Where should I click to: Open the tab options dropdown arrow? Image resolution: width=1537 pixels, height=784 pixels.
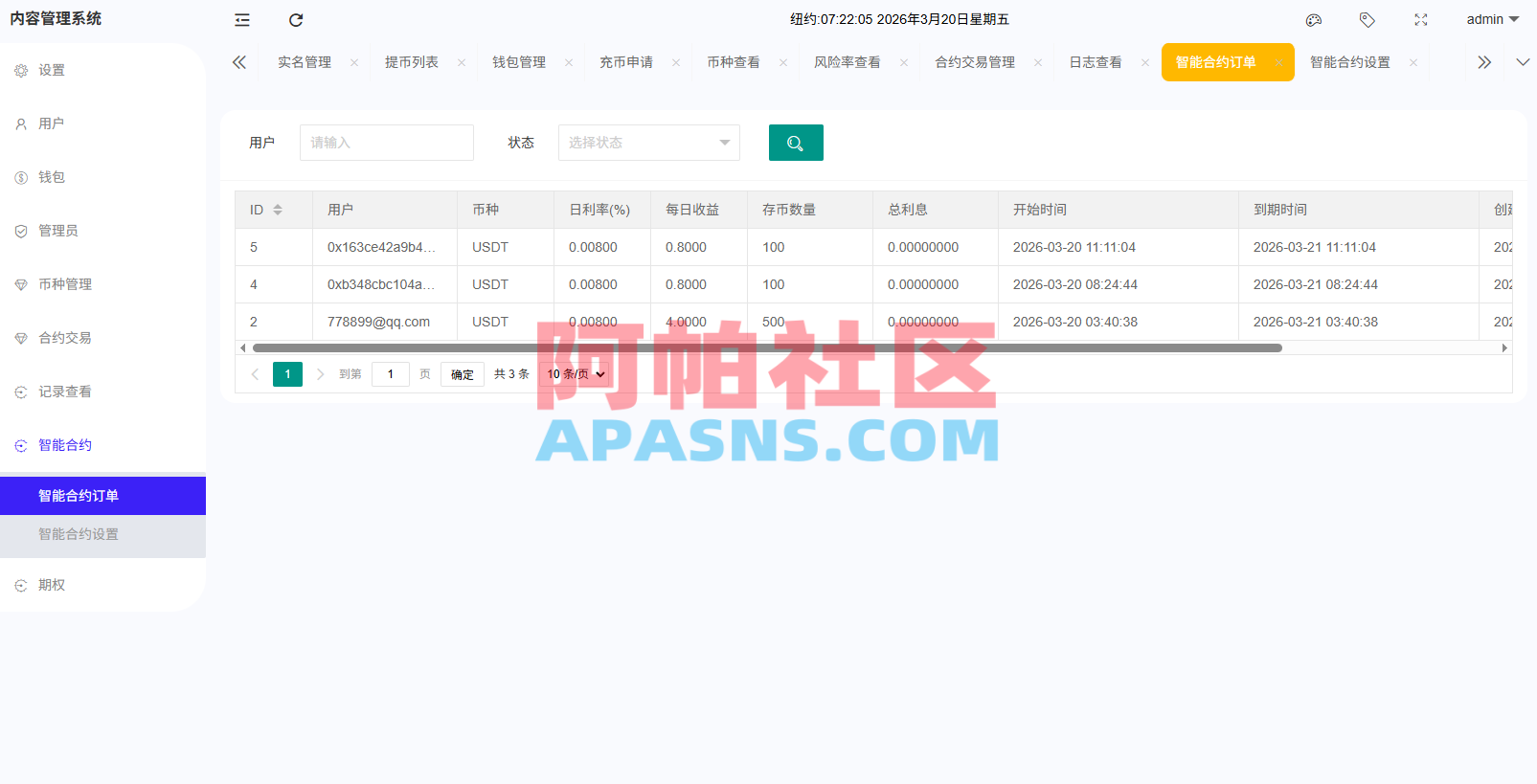coord(1523,62)
